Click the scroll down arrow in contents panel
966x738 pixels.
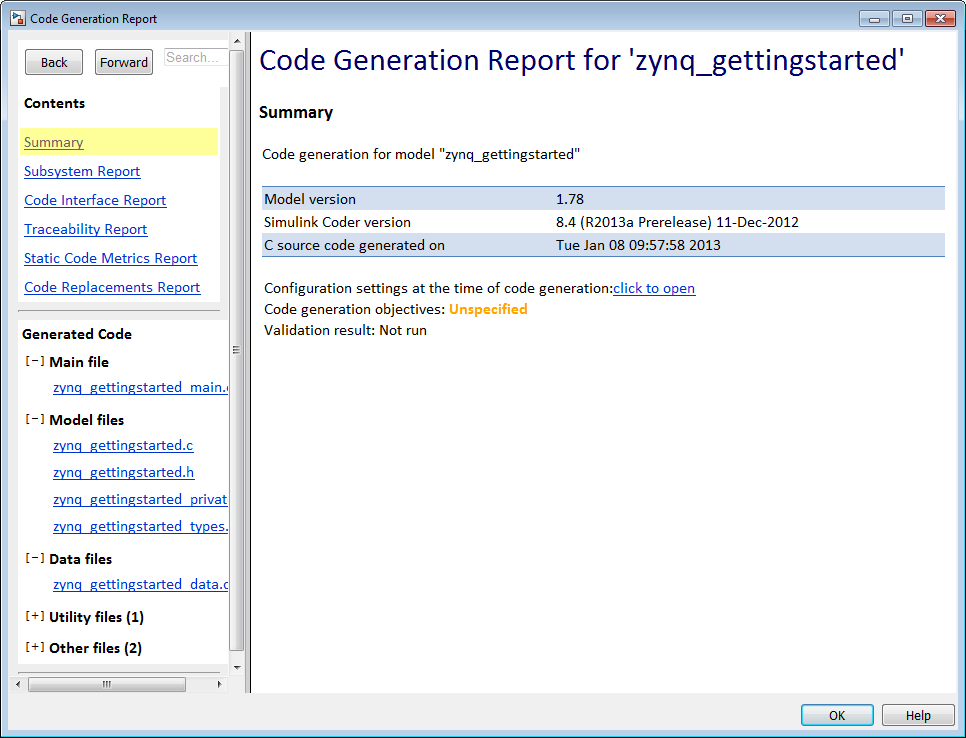237,667
